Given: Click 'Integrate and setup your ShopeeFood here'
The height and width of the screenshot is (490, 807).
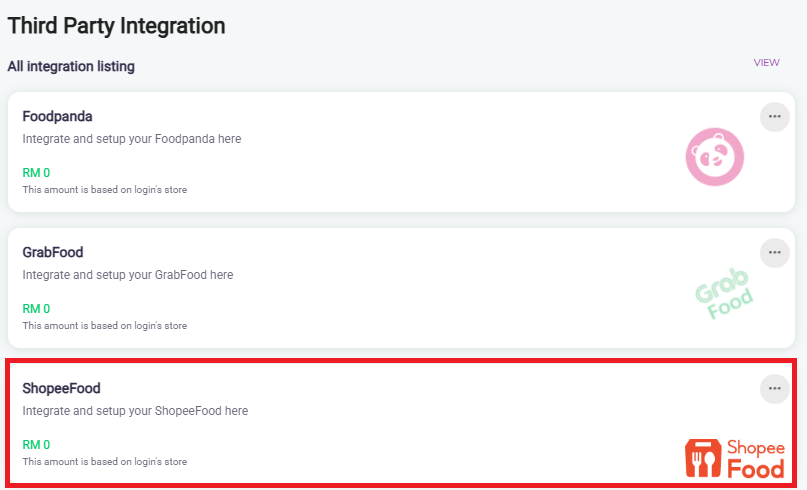Looking at the screenshot, I should (135, 411).
